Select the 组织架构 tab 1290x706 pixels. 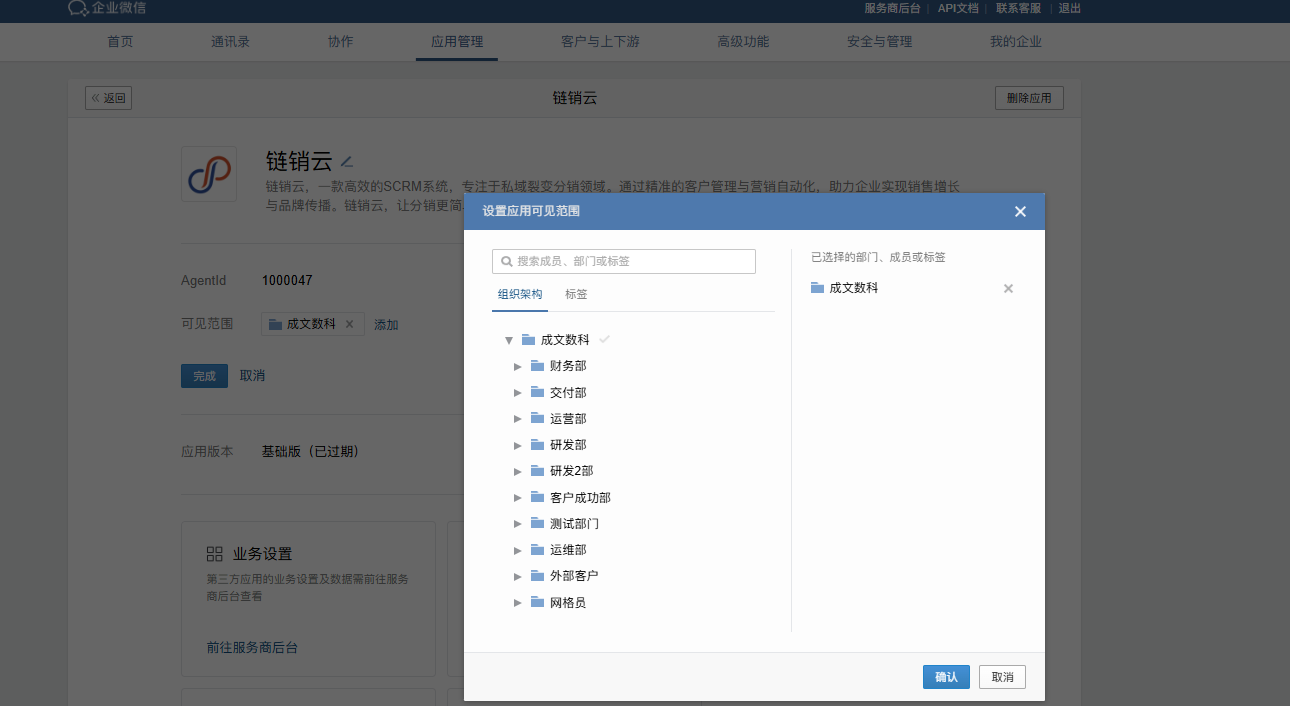(x=520, y=295)
